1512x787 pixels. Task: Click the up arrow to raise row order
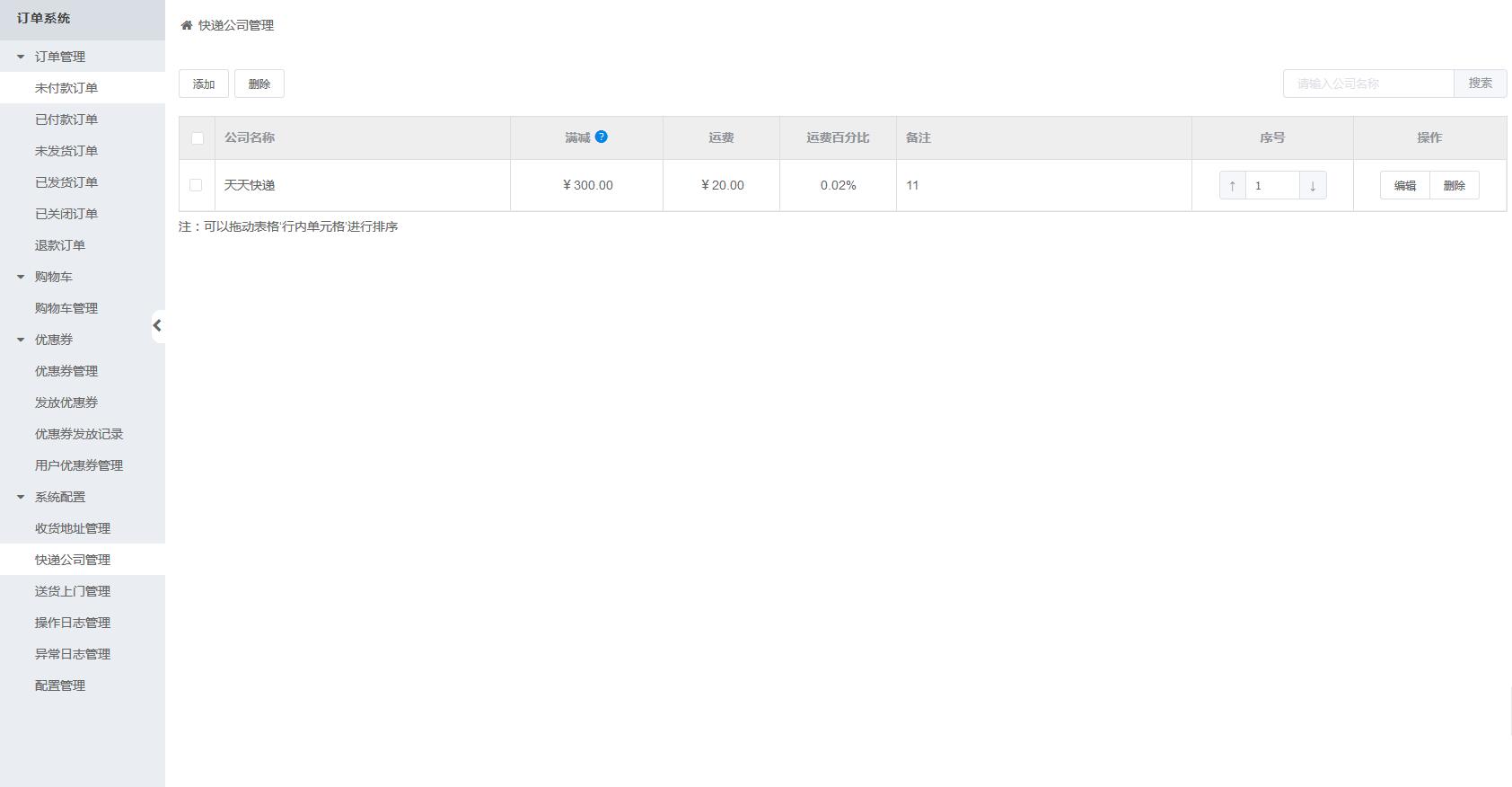1233,186
